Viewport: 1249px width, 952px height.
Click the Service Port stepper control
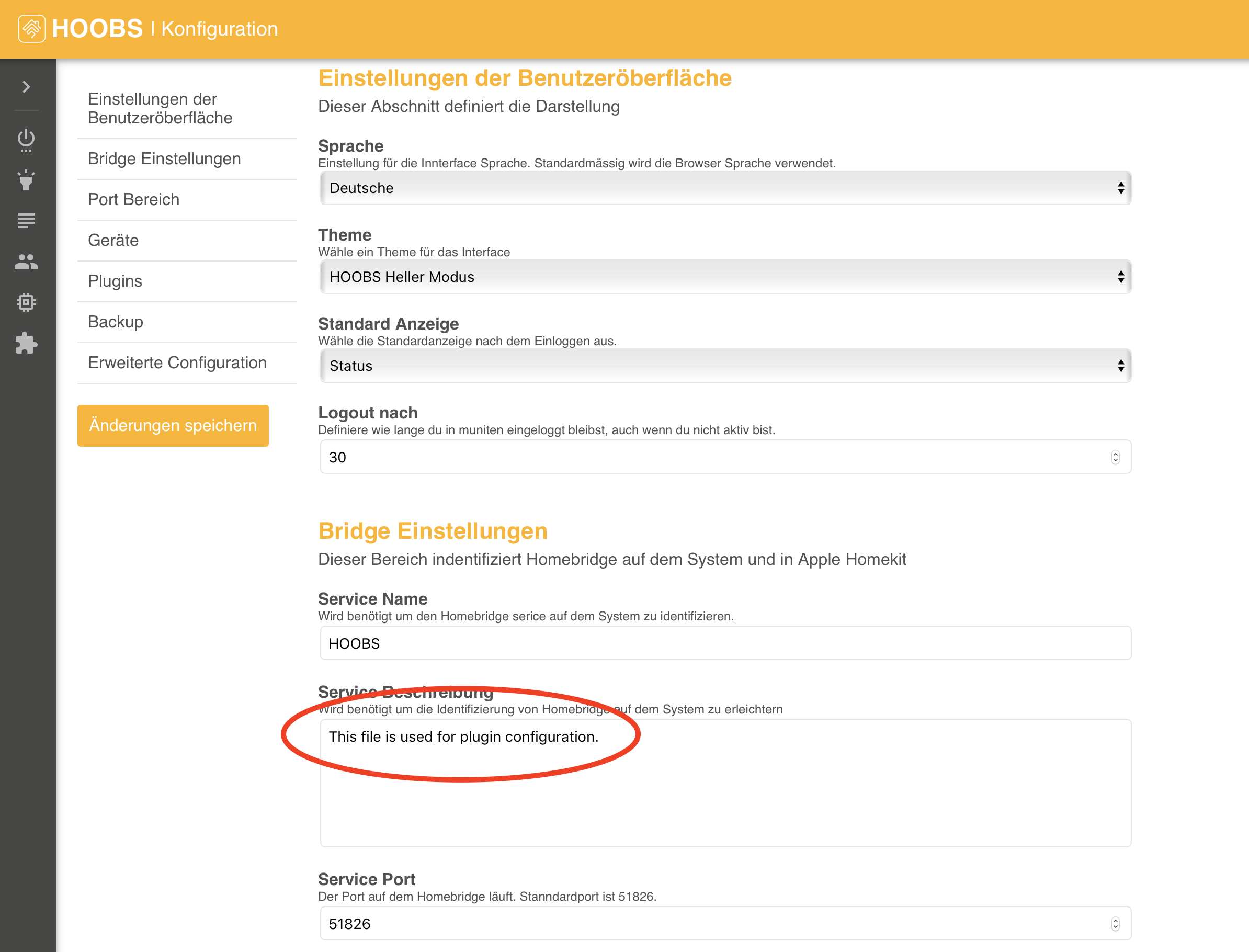[1116, 923]
